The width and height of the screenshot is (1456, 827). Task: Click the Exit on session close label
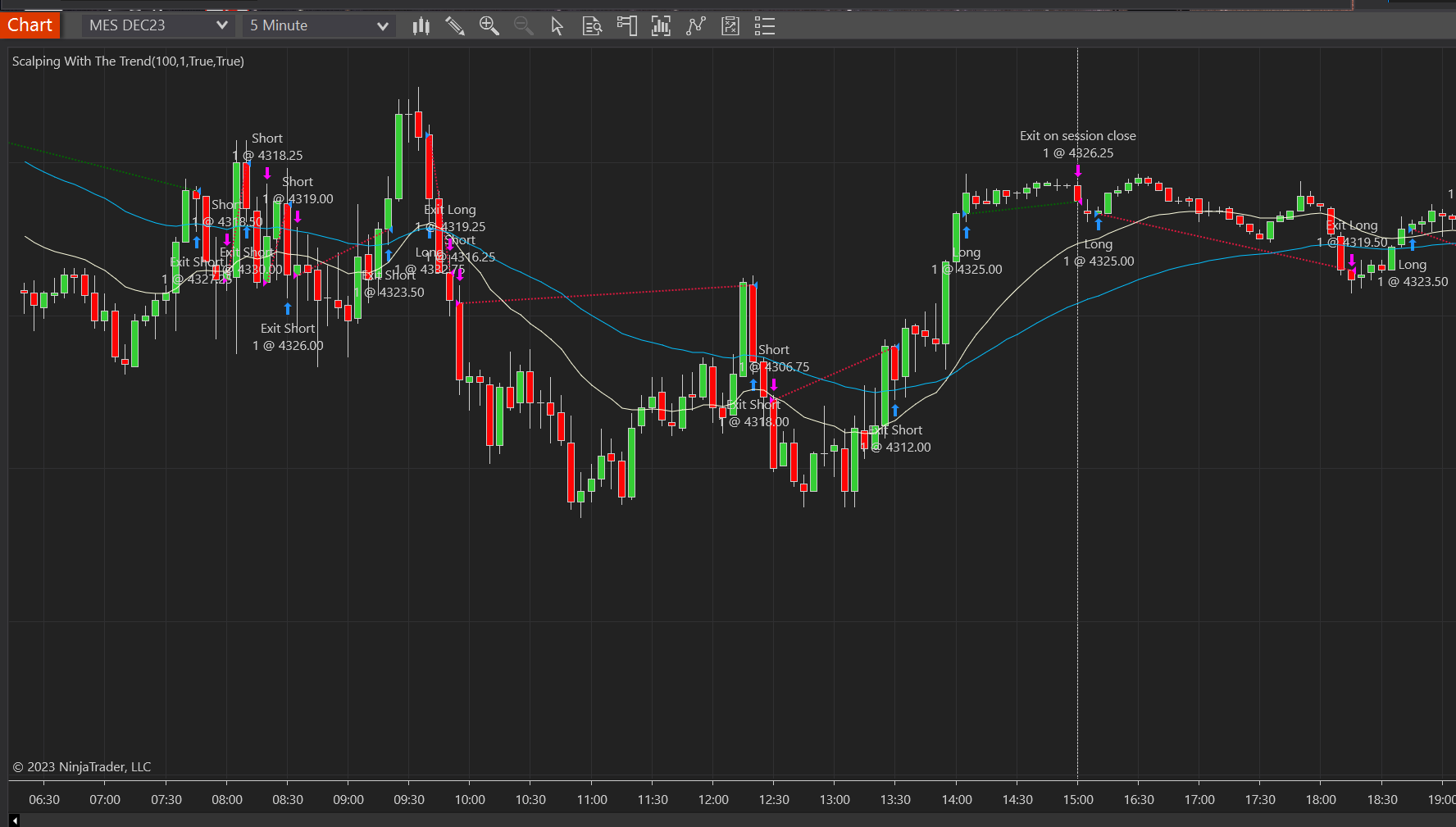pos(1078,136)
